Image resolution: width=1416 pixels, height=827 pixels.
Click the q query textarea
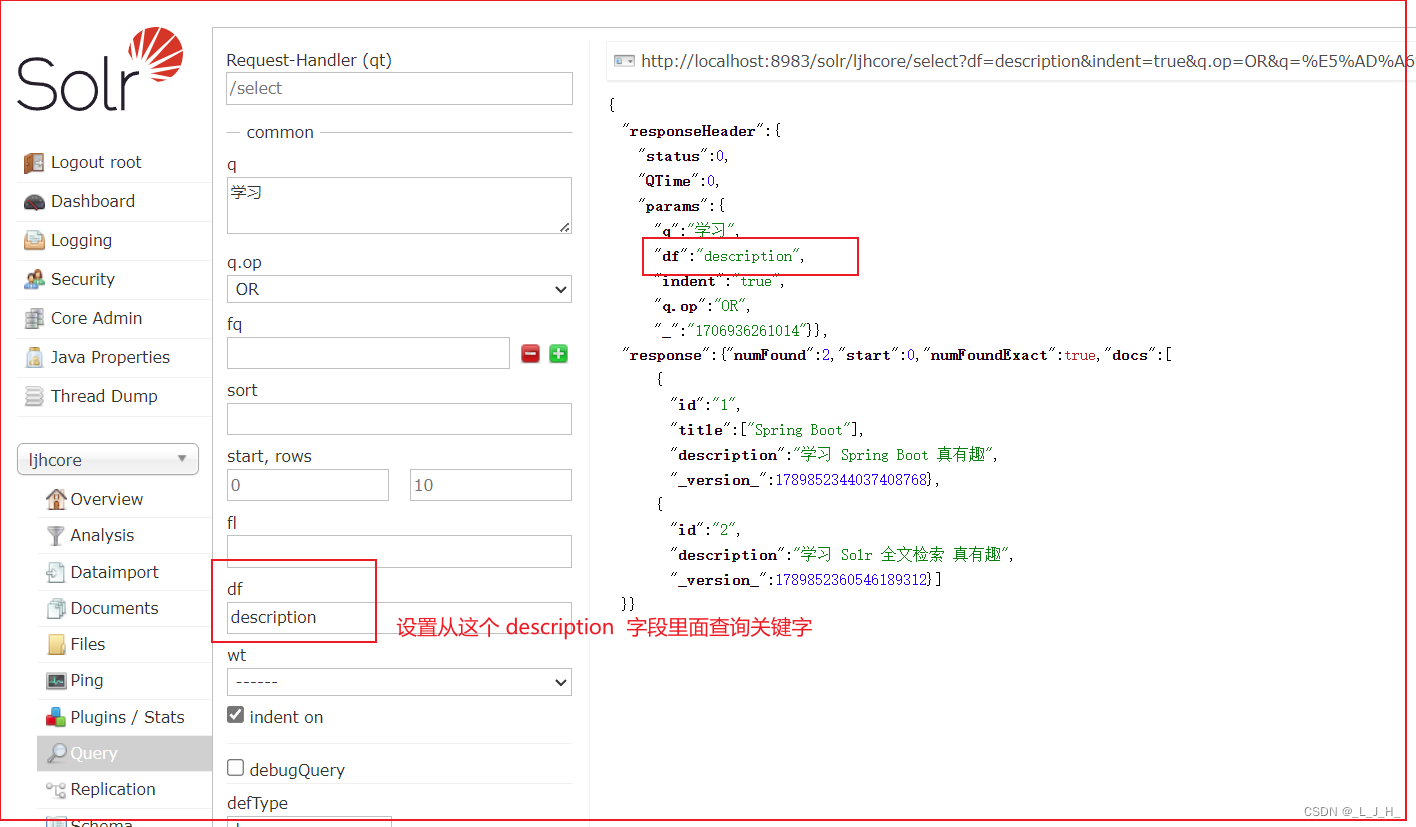399,206
